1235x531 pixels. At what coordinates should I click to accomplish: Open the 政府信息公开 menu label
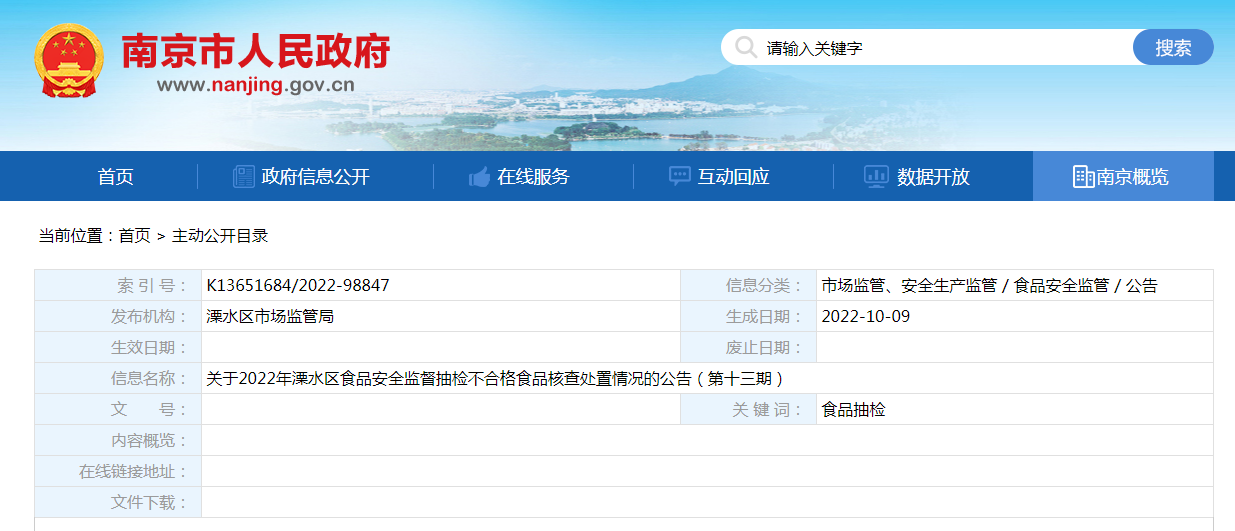316,177
